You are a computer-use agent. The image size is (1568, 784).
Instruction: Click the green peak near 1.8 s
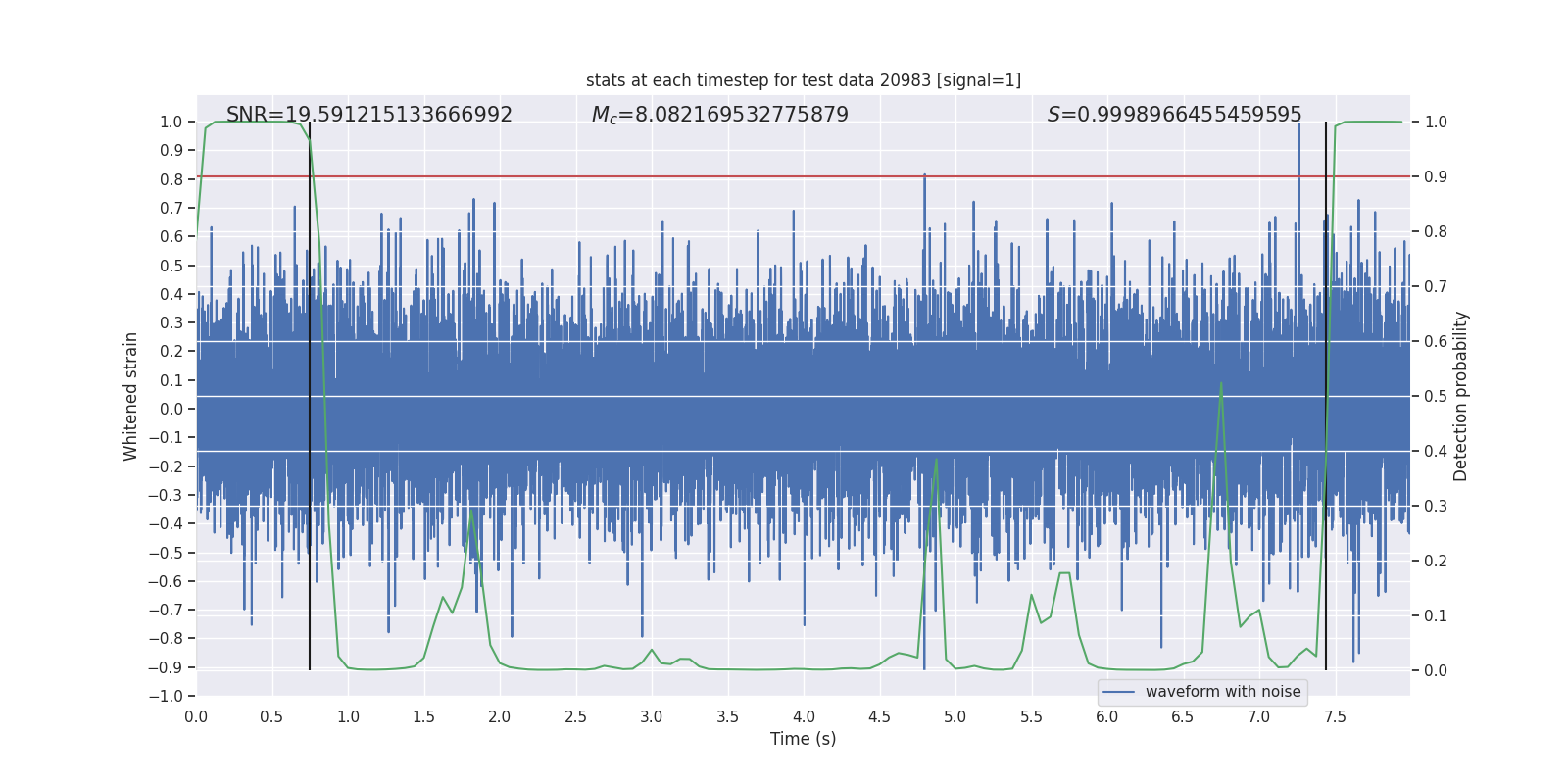[x=471, y=513]
